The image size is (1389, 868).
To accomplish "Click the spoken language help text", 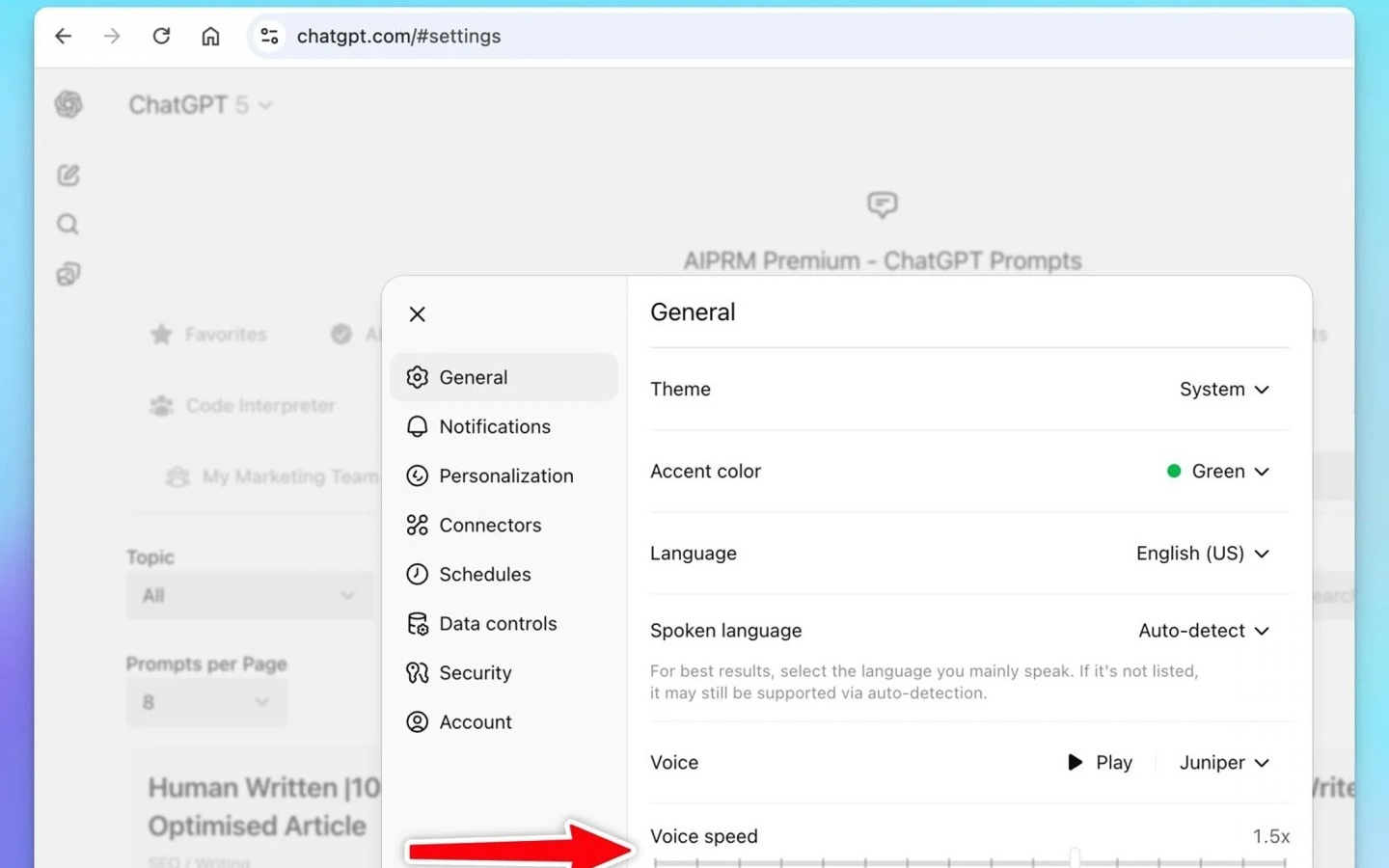I will click(924, 682).
